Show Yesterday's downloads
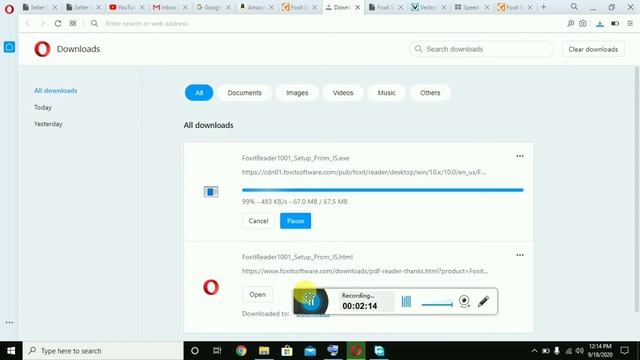 point(48,124)
